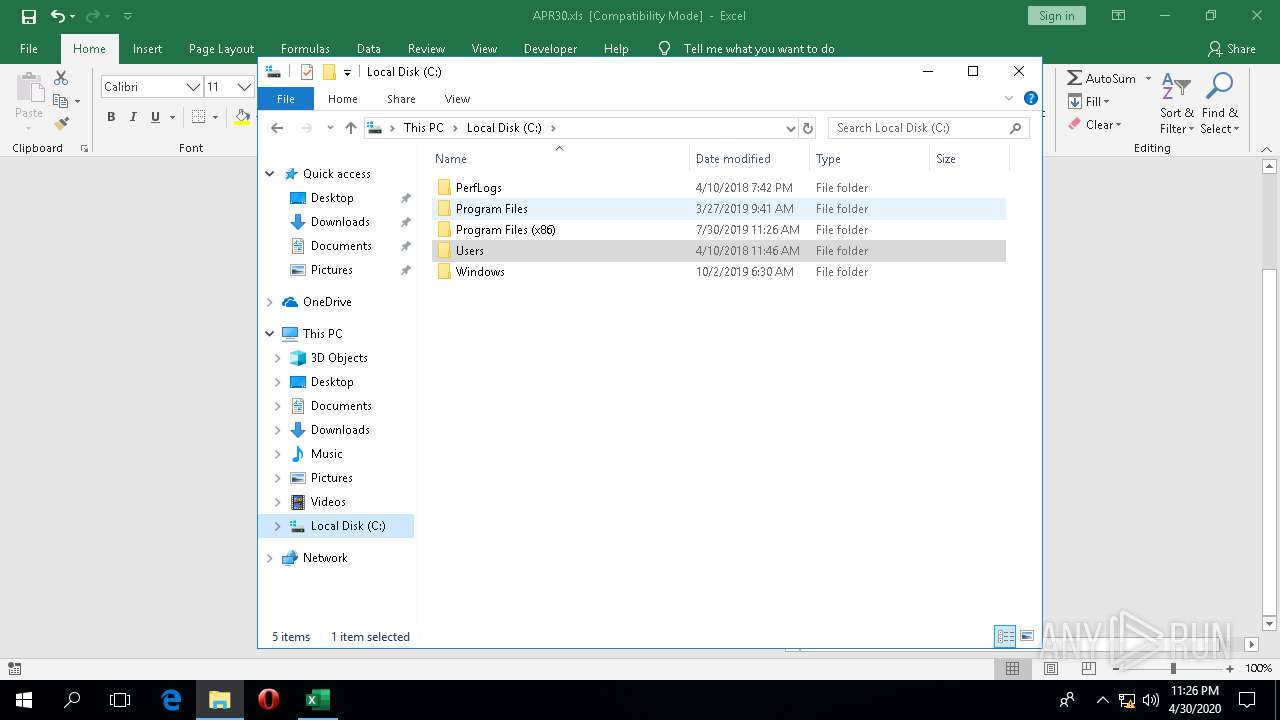1280x720 pixels.
Task: Select the Program Files (x86) folder
Action: (x=505, y=230)
